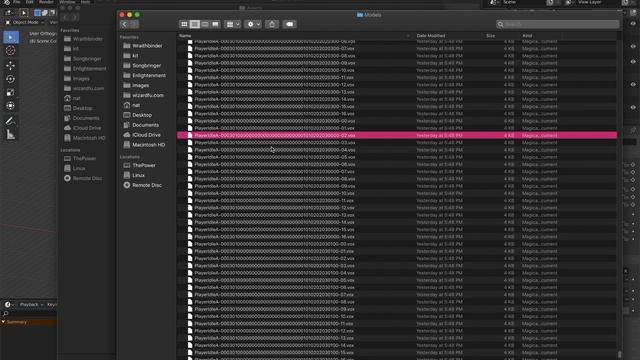Click the Finder forward navigation arrow
This screenshot has width=640, height=360.
coord(134,24)
